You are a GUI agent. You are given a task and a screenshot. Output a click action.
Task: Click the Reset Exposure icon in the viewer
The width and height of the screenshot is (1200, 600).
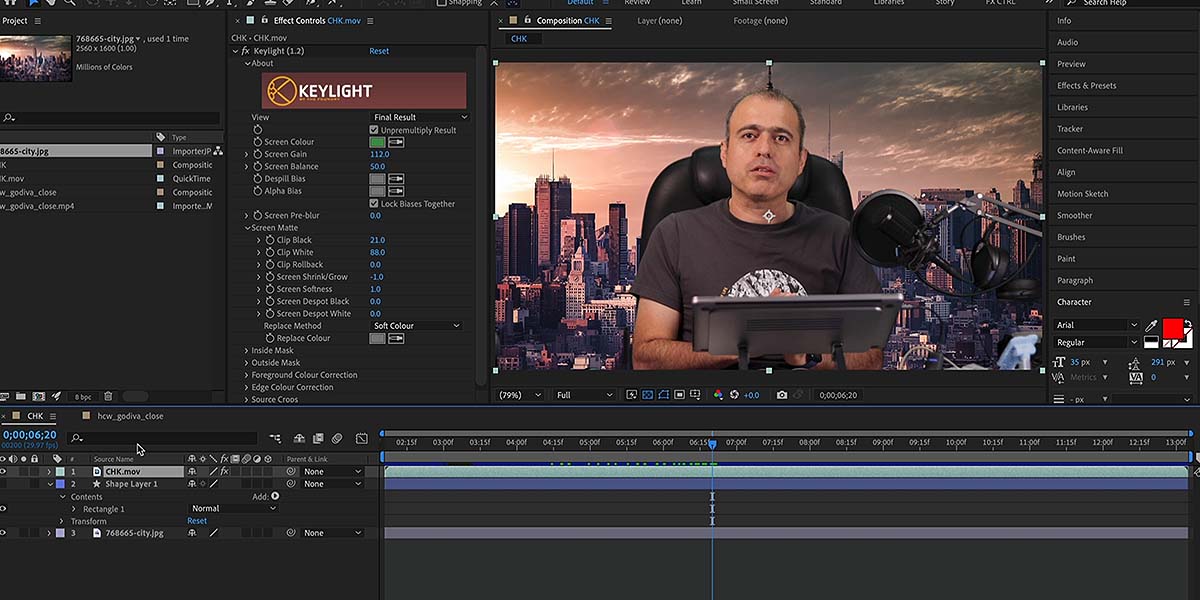click(734, 395)
